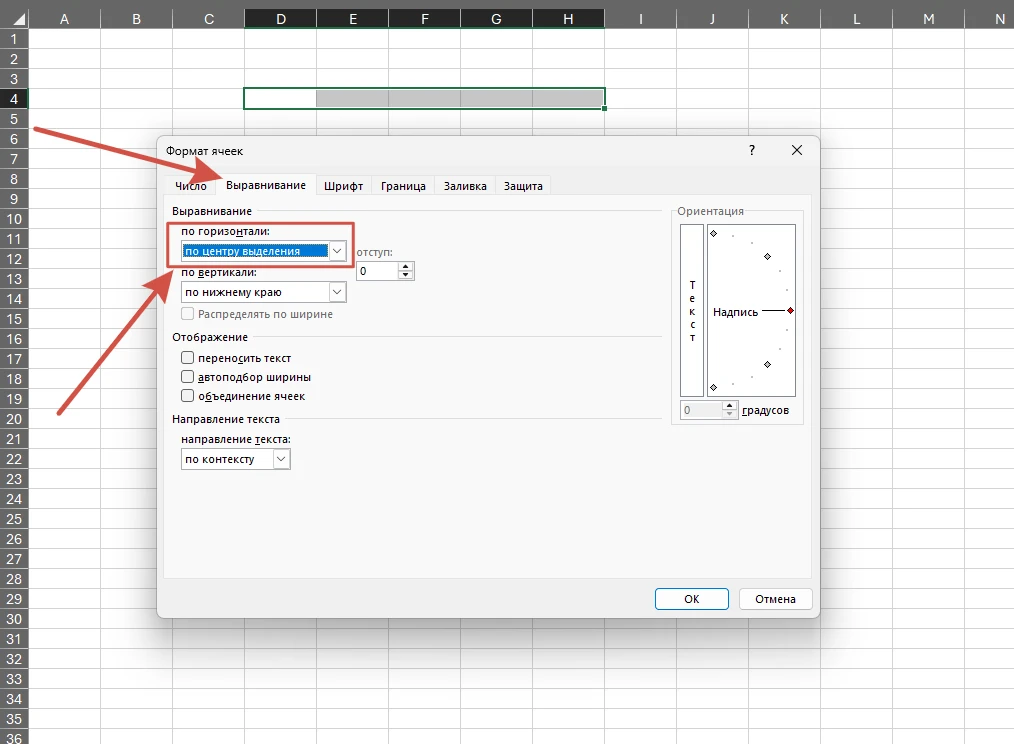Click the Отмена button
This screenshot has height=744, width=1014.
click(775, 599)
